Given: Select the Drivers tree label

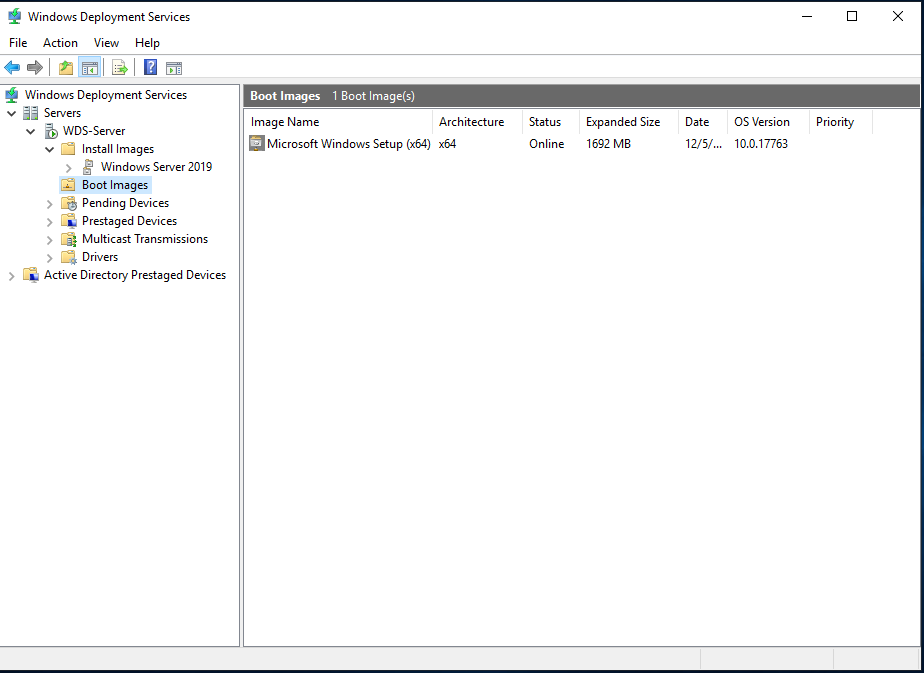Looking at the screenshot, I should pos(100,257).
